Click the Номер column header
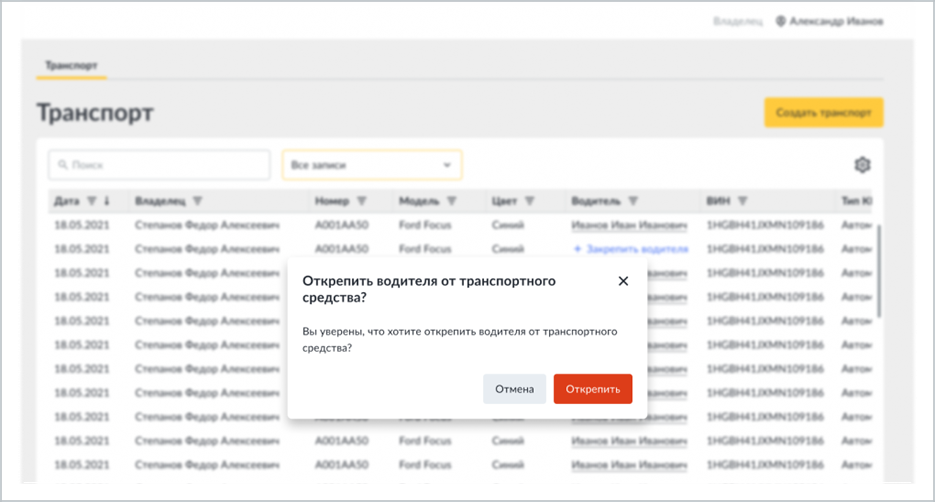 pos(332,201)
